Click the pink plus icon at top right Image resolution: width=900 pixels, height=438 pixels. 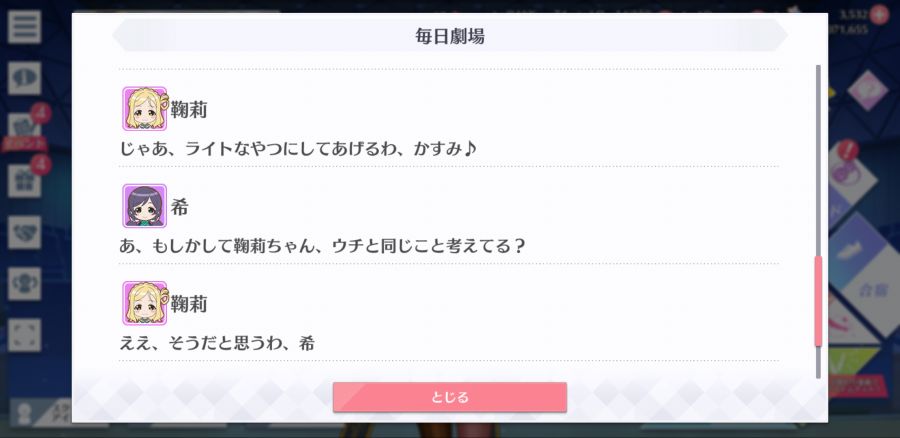(879, 14)
